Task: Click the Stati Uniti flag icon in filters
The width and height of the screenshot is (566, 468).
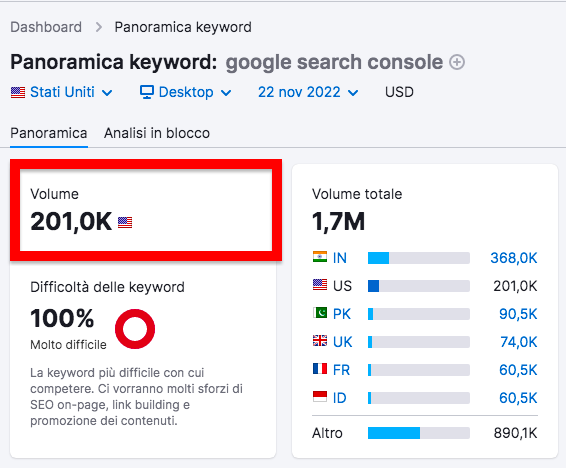Action: point(18,93)
